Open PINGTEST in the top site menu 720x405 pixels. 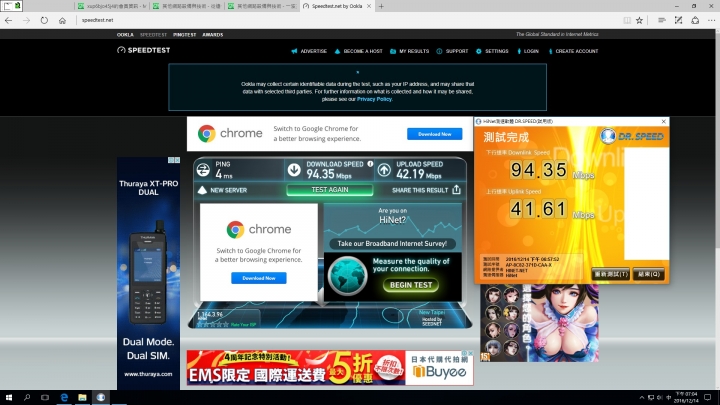(x=185, y=35)
